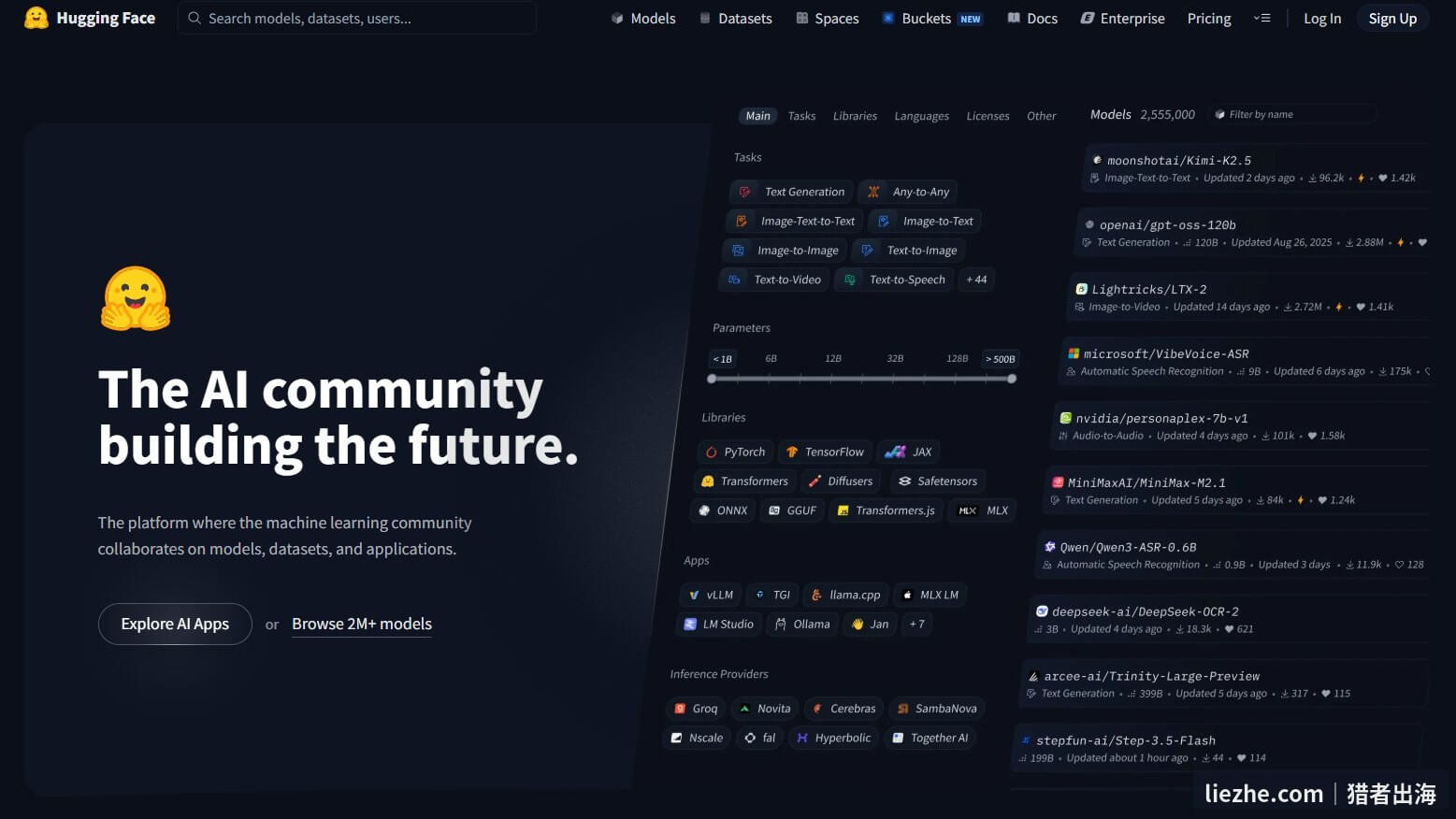Screen dimensions: 1456x819
Task: Click the Filter by name field
Action: (x=1293, y=114)
